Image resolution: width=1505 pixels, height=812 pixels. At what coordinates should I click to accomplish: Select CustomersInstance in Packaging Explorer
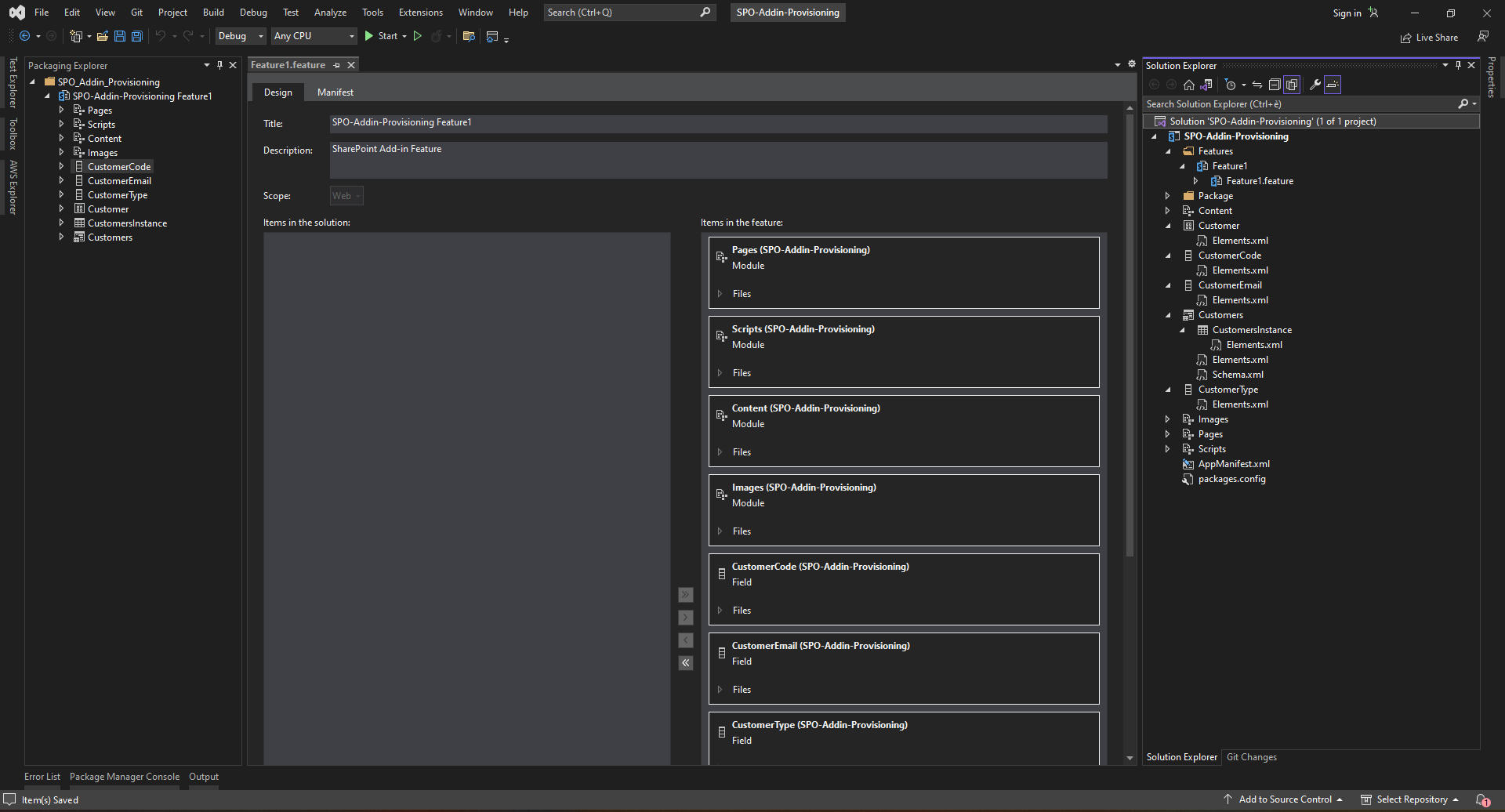click(127, 223)
